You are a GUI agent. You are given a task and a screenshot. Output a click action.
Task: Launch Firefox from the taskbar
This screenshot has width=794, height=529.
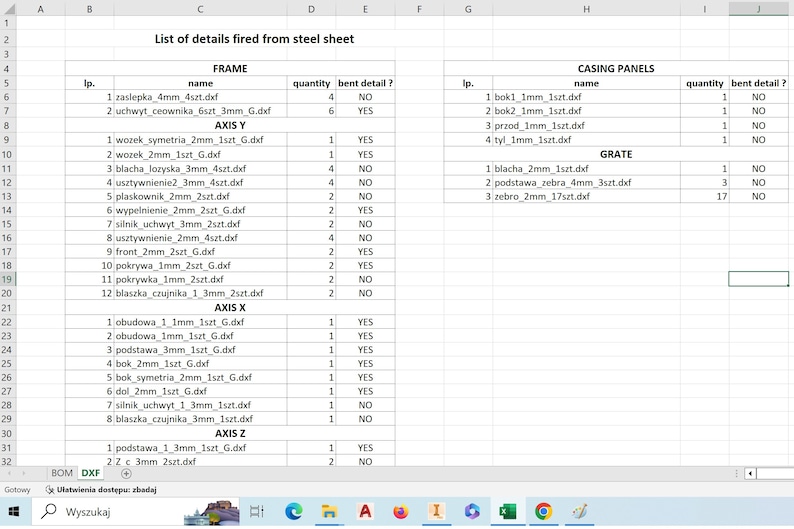(401, 512)
